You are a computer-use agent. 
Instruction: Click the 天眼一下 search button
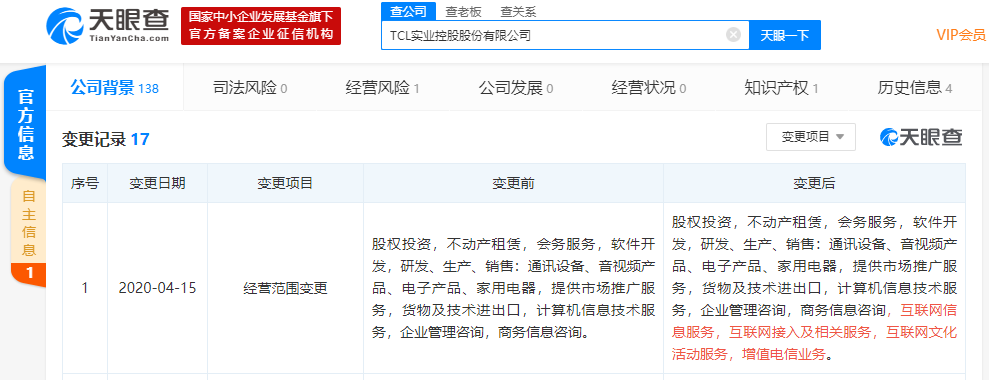[x=785, y=35]
